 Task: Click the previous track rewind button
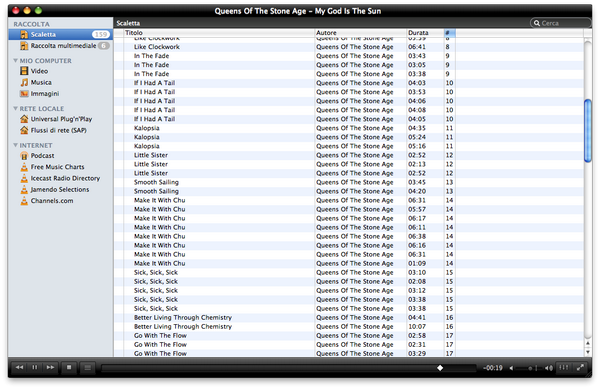[x=19, y=368]
